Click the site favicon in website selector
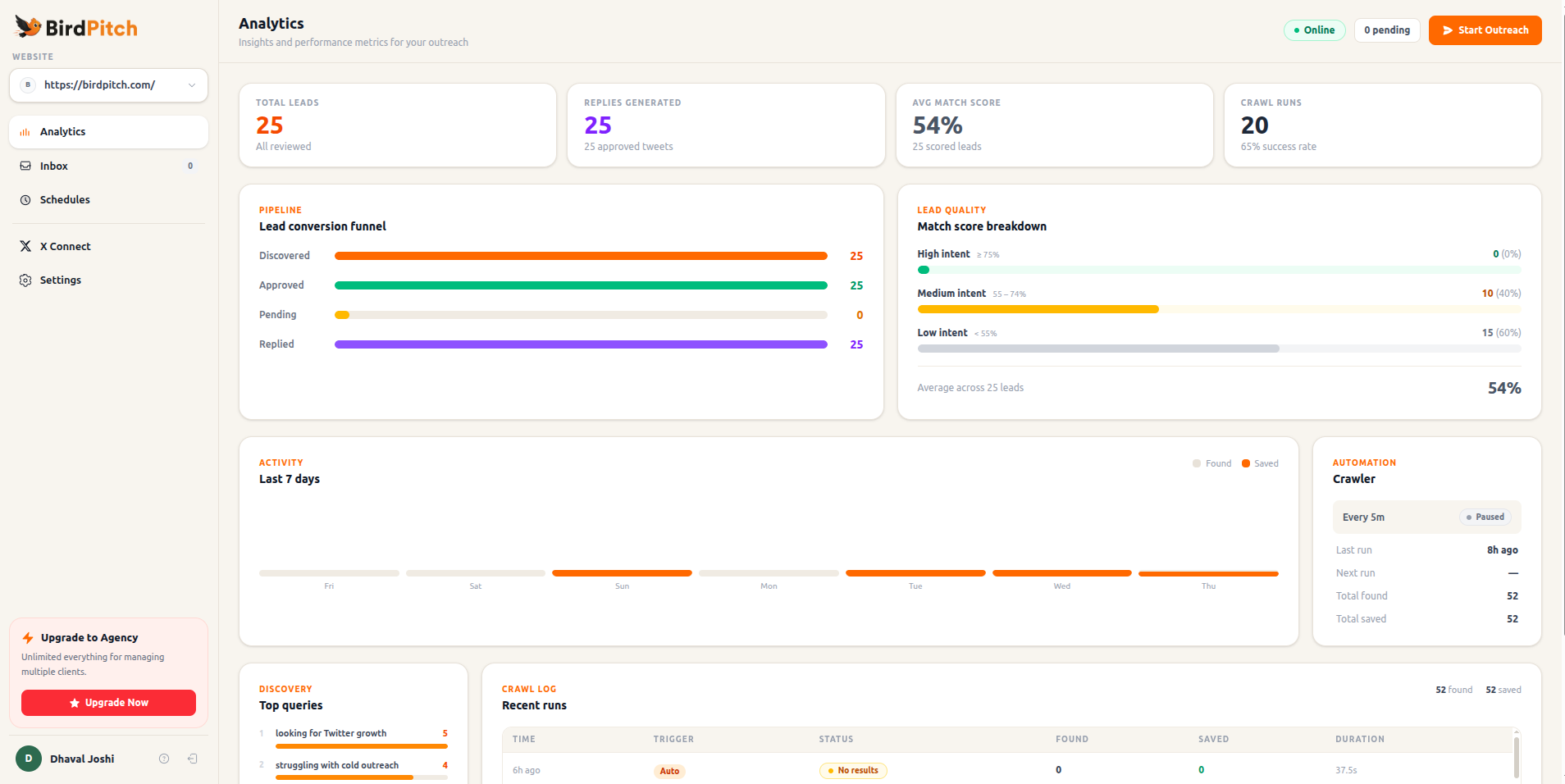Image resolution: width=1565 pixels, height=784 pixels. pos(28,85)
